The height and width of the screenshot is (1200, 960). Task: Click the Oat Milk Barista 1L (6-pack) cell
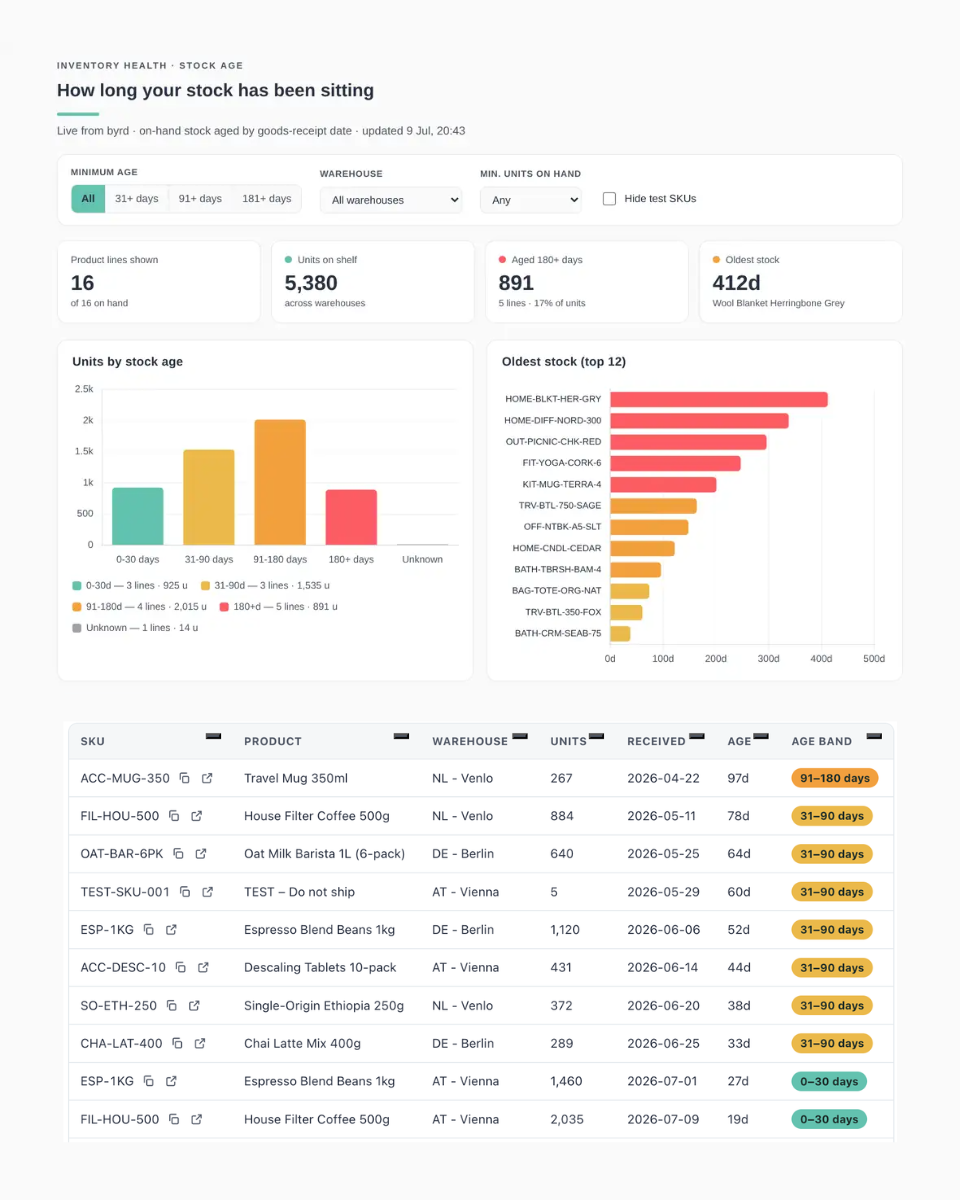tap(325, 854)
